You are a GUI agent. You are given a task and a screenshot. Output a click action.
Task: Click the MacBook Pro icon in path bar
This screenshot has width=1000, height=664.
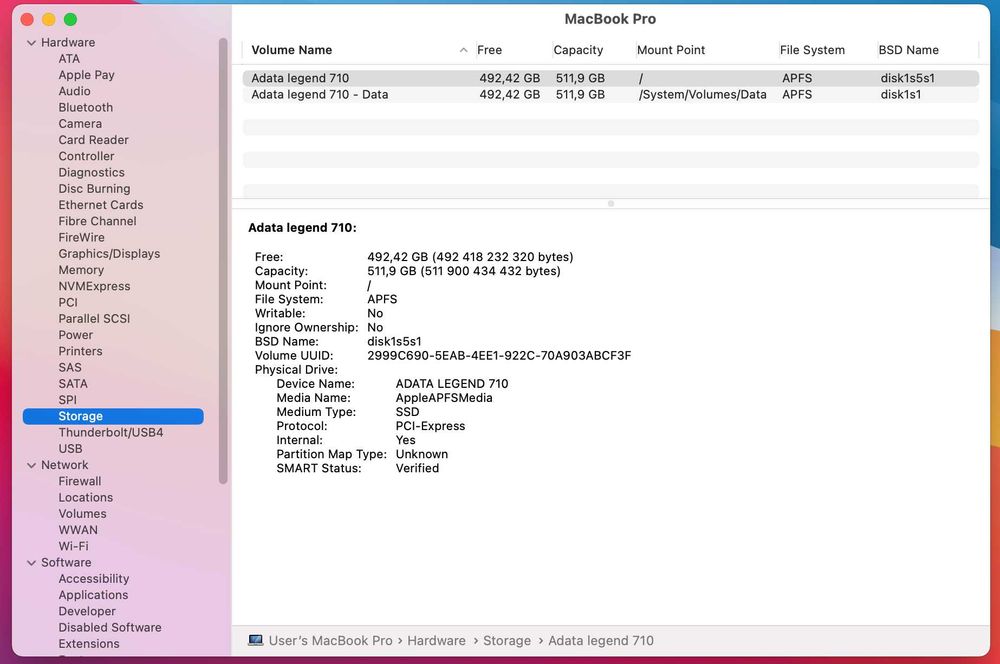(x=256, y=640)
